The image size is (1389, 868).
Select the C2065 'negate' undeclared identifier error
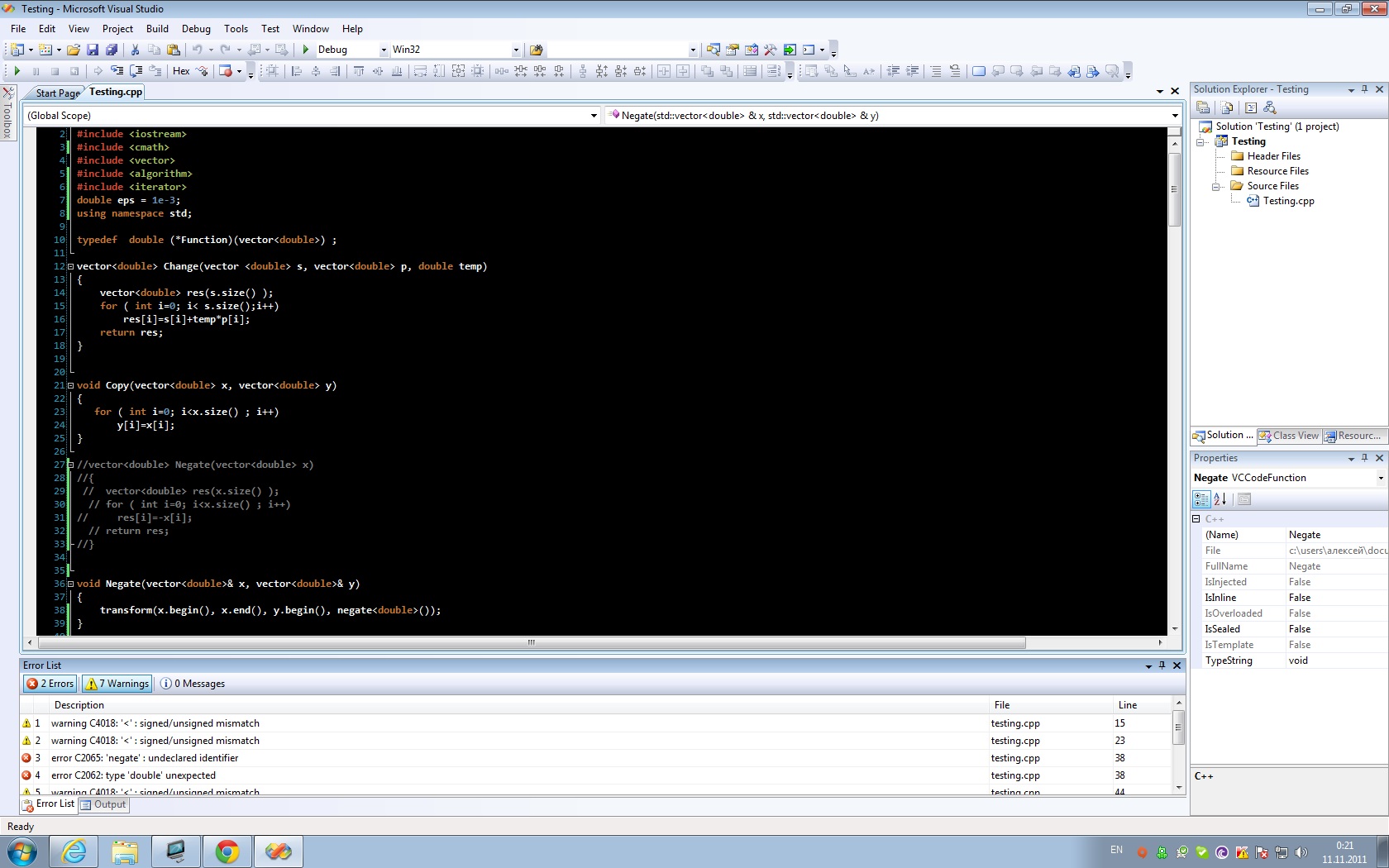[145, 758]
